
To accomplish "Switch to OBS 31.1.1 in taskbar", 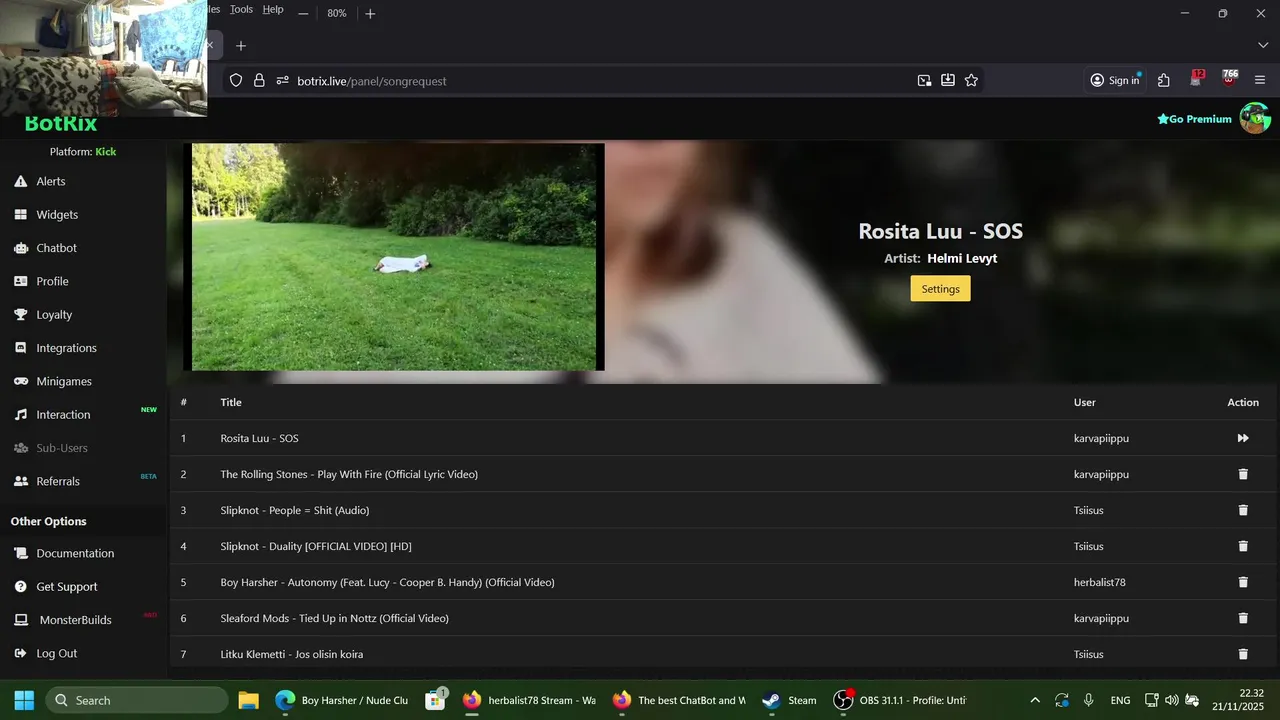I will click(x=903, y=700).
